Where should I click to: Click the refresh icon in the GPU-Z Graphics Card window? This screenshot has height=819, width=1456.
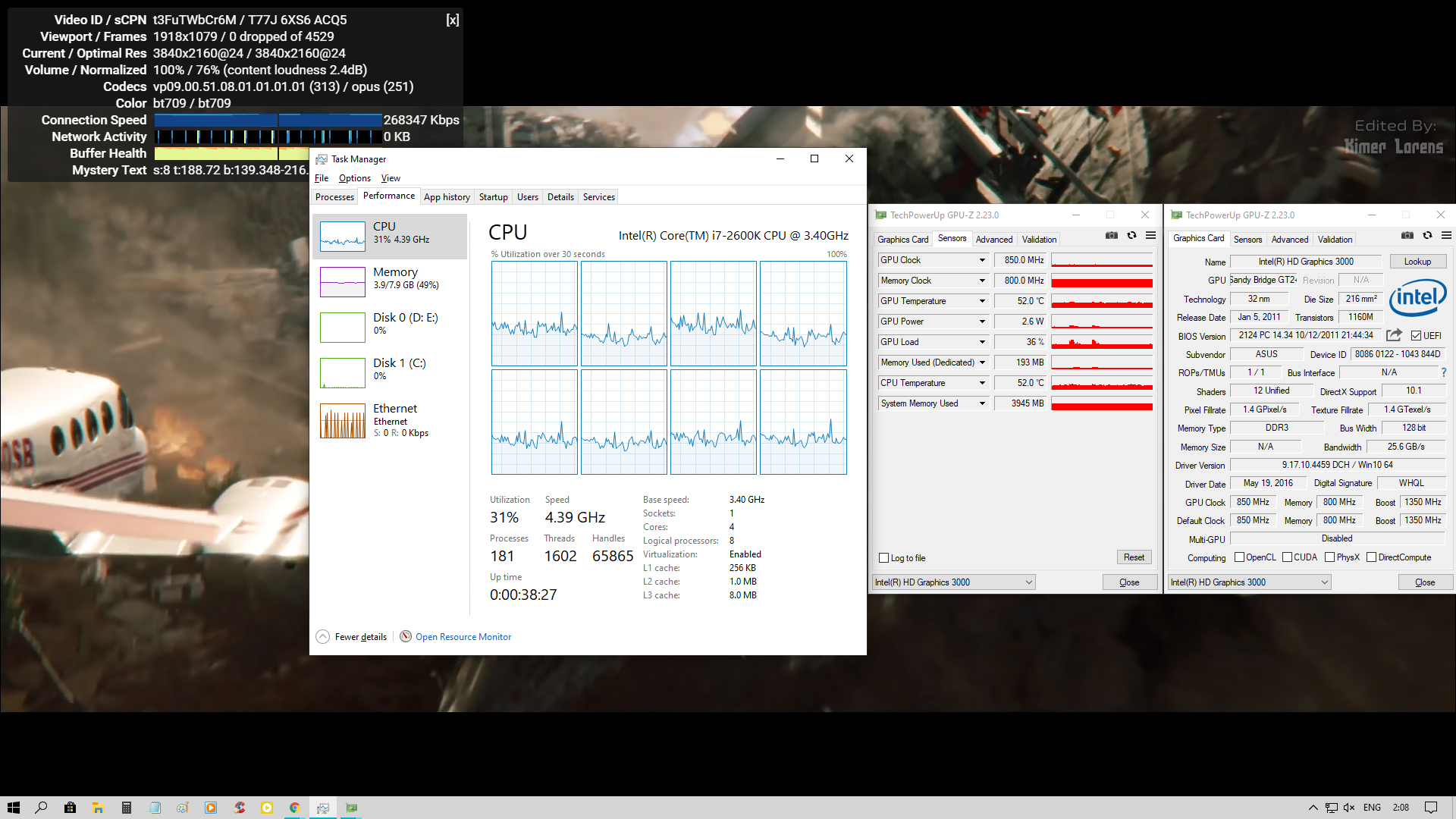[x=1427, y=236]
